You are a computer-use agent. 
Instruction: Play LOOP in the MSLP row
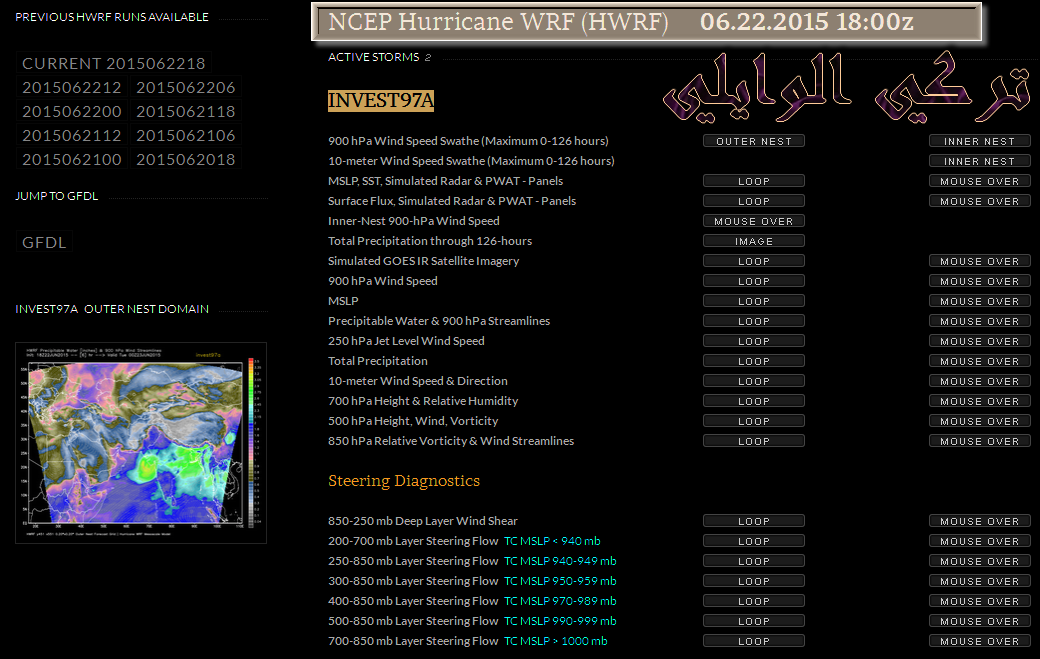(x=753, y=301)
